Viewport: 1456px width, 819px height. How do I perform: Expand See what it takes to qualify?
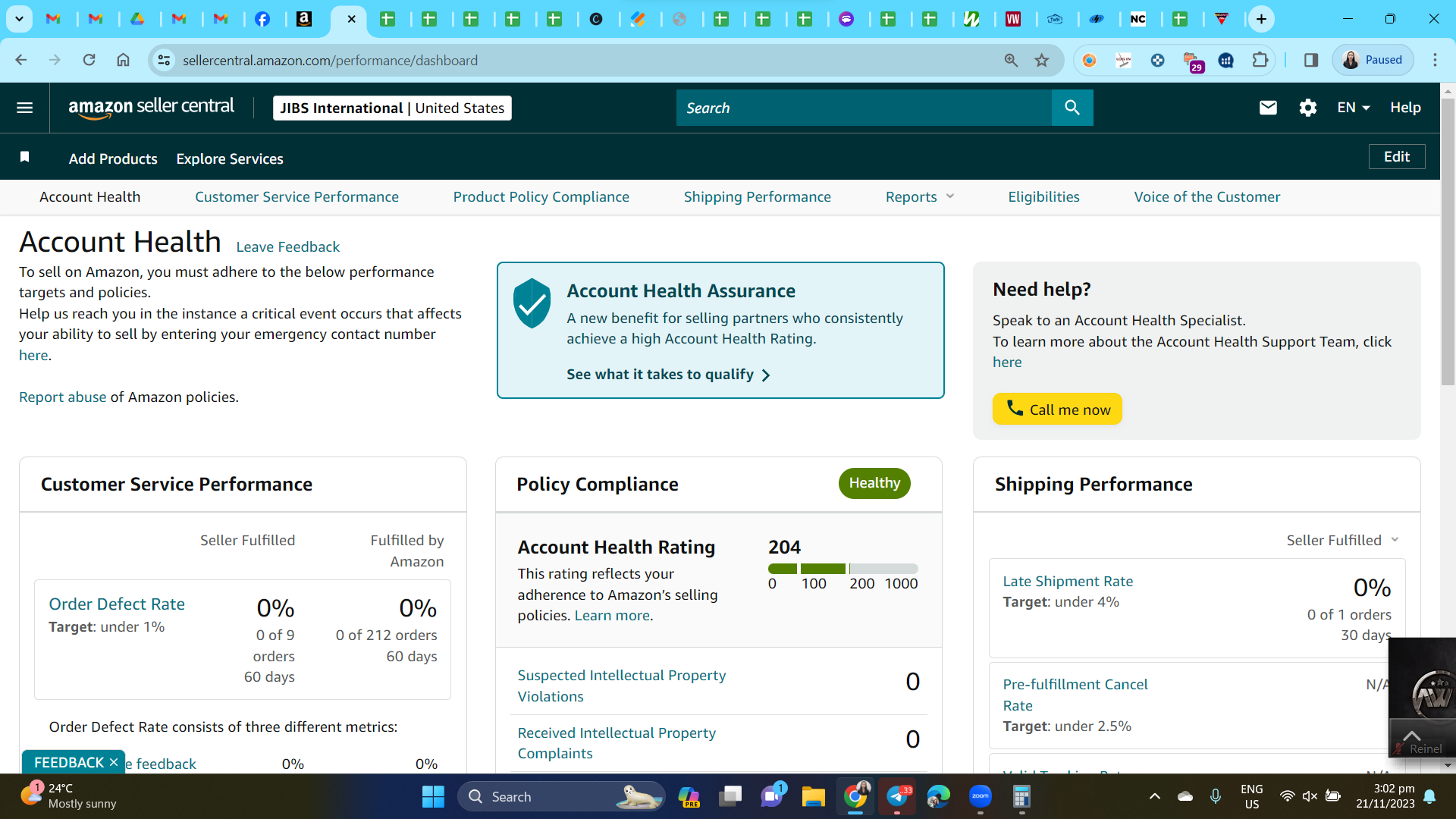coord(668,375)
